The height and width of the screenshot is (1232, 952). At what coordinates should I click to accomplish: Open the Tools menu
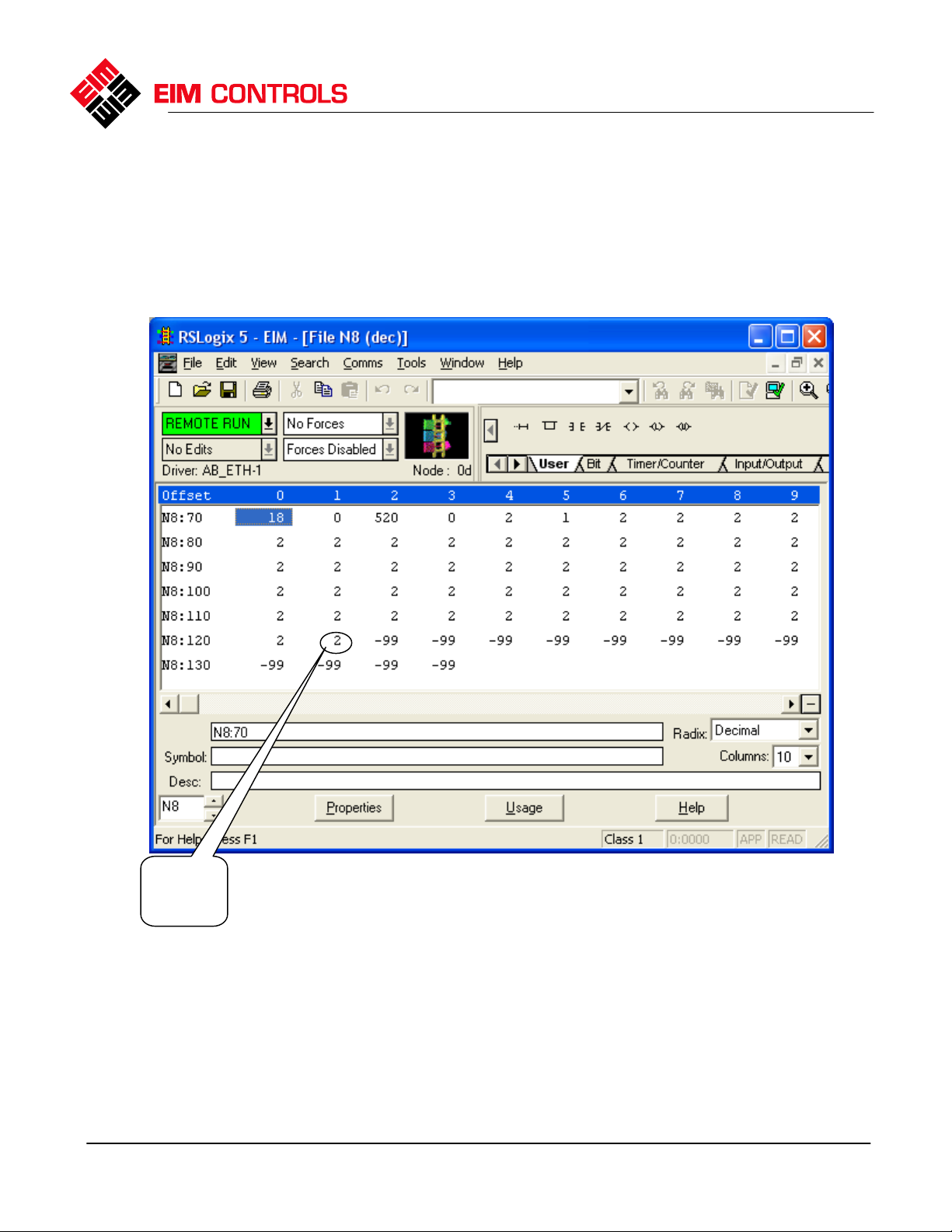pos(411,363)
